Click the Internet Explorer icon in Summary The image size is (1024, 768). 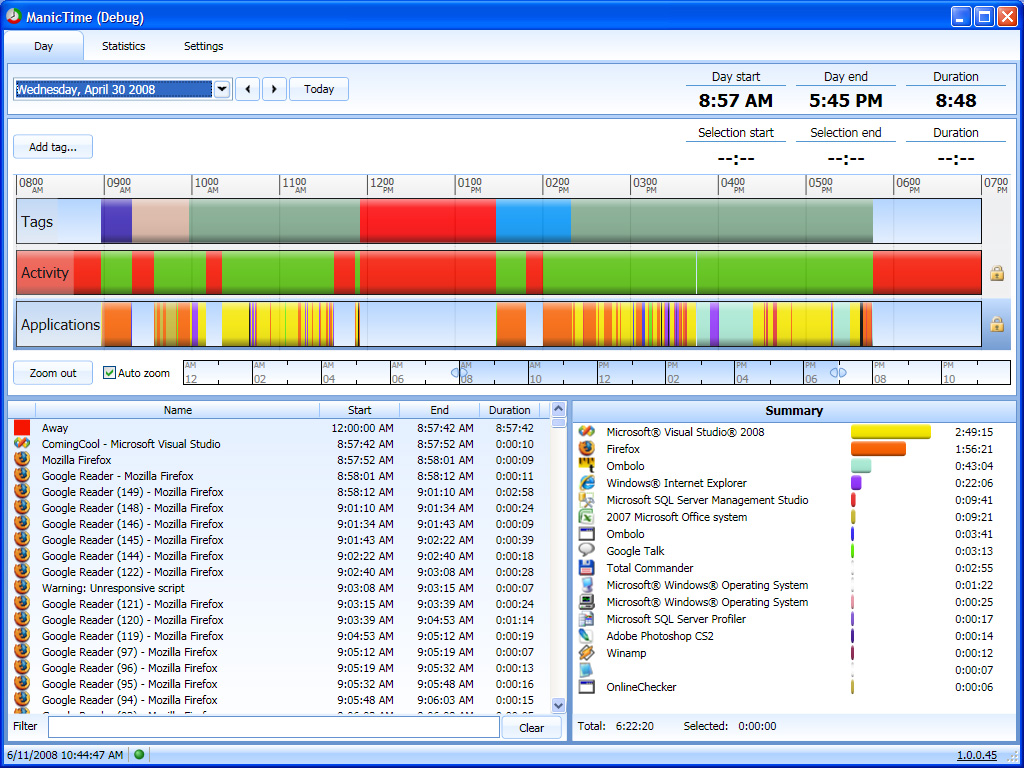coord(587,483)
